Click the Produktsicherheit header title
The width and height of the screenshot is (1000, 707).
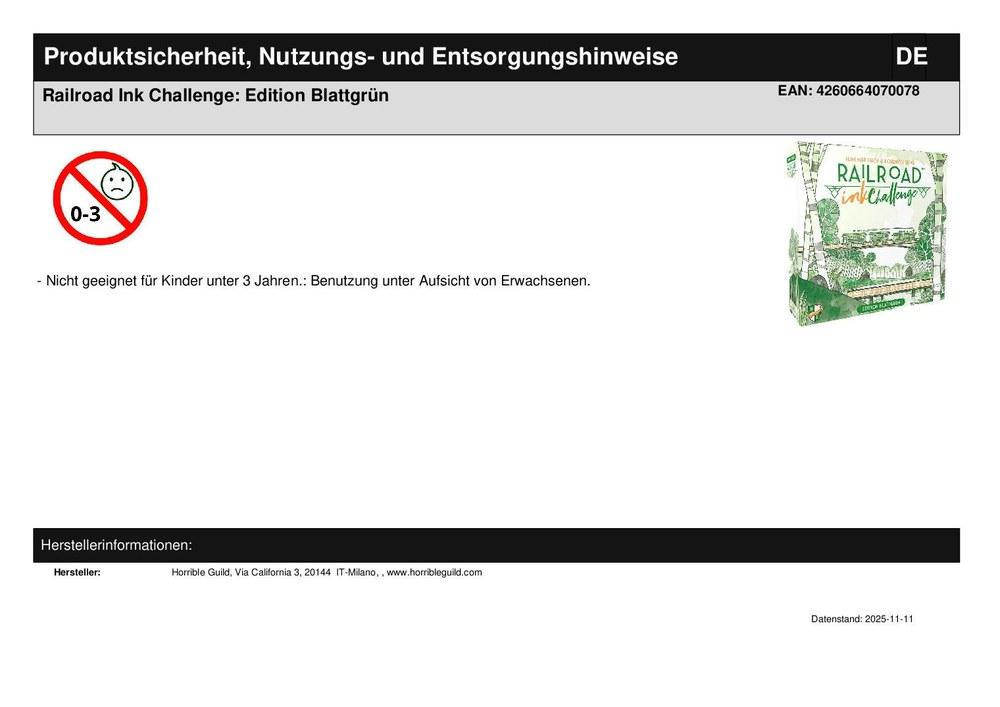360,56
